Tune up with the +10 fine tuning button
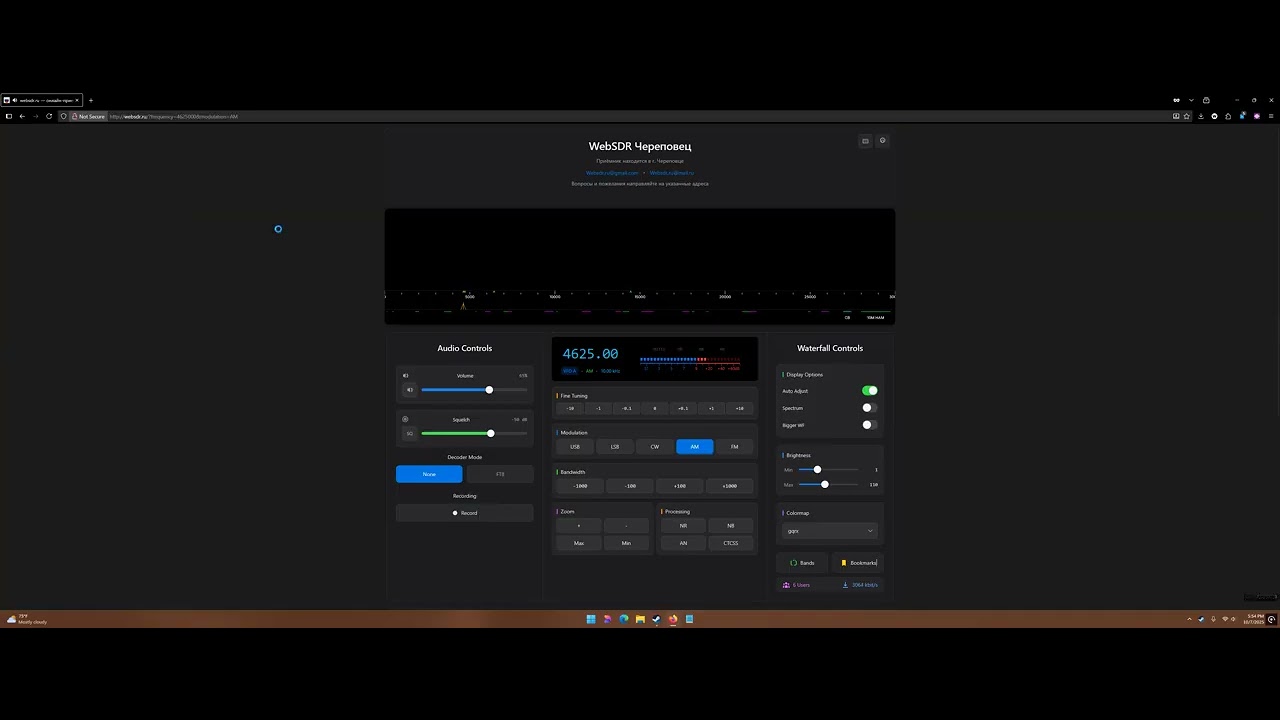 pyautogui.click(x=740, y=408)
